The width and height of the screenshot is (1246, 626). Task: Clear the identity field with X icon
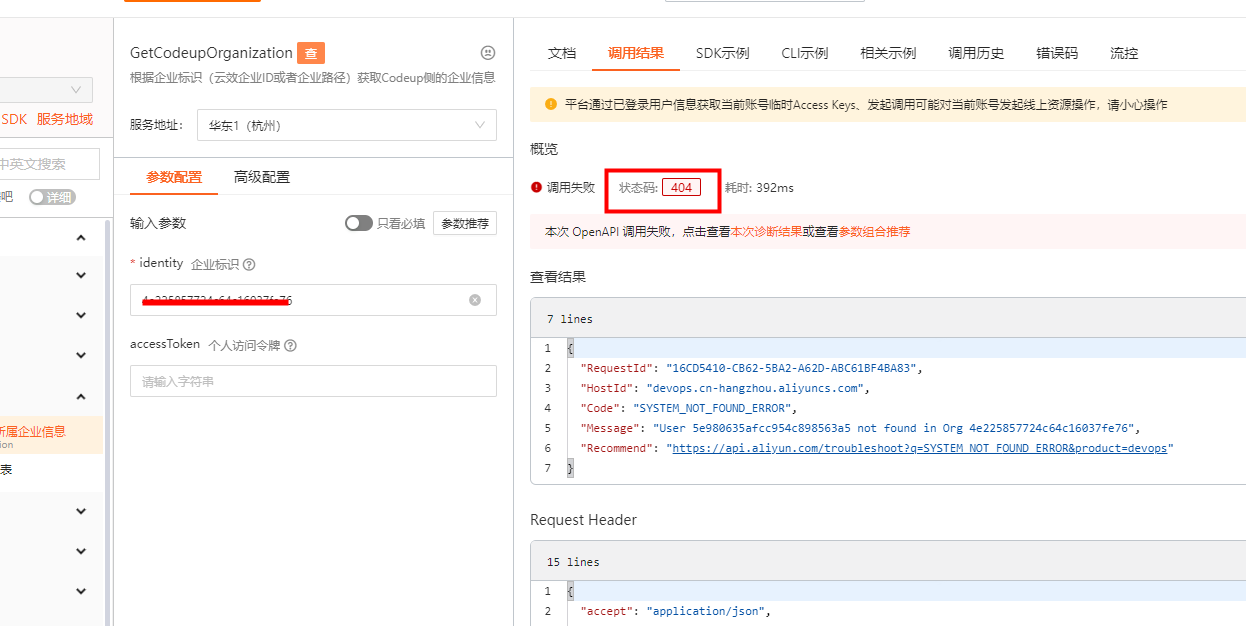click(475, 300)
